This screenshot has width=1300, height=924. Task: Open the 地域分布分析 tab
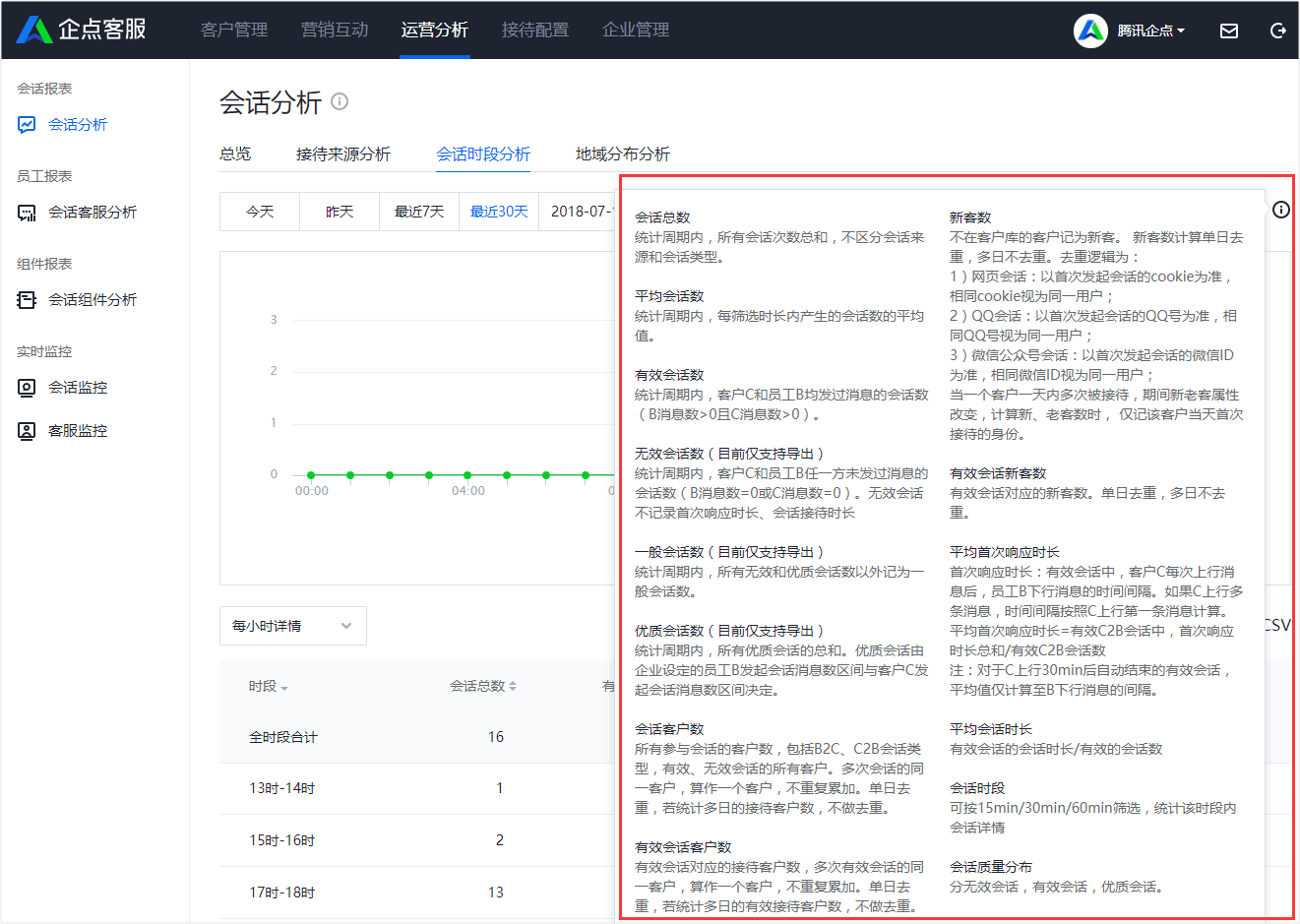pos(621,154)
